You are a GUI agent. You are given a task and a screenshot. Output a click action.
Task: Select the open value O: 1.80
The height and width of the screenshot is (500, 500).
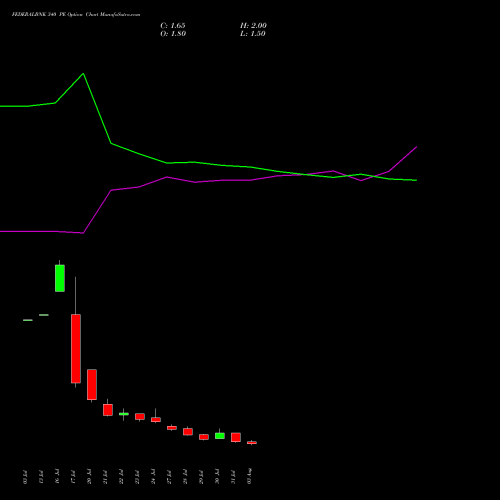point(173,34)
